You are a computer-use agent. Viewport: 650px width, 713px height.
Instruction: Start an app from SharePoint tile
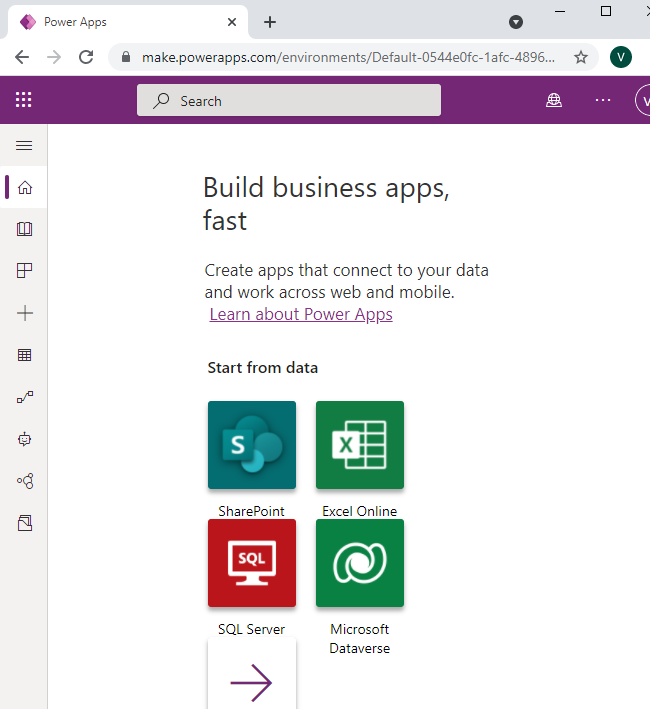(252, 445)
